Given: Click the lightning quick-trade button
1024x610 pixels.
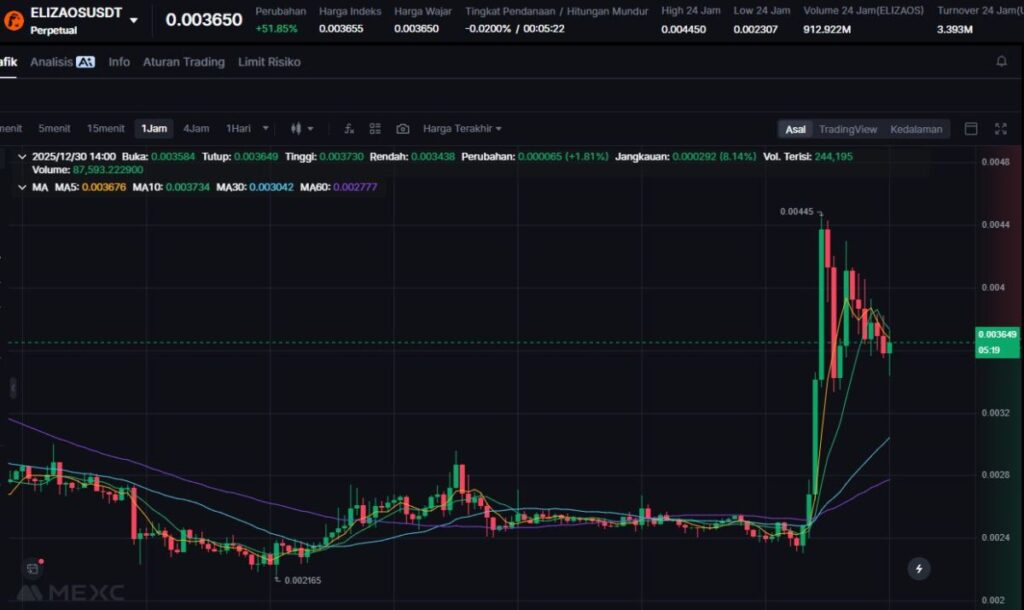Looking at the screenshot, I should (x=918, y=569).
